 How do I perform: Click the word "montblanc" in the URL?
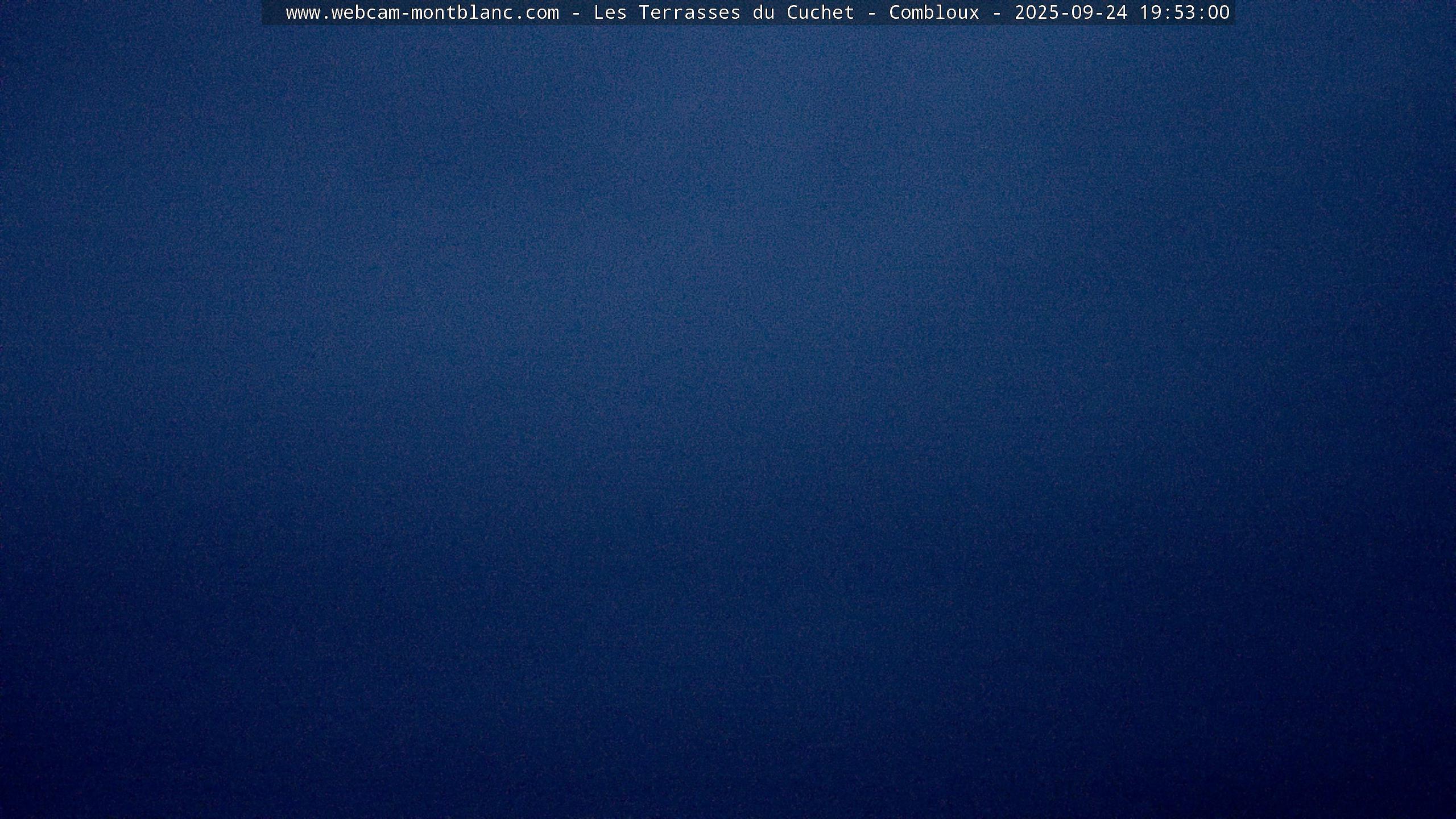click(x=462, y=13)
